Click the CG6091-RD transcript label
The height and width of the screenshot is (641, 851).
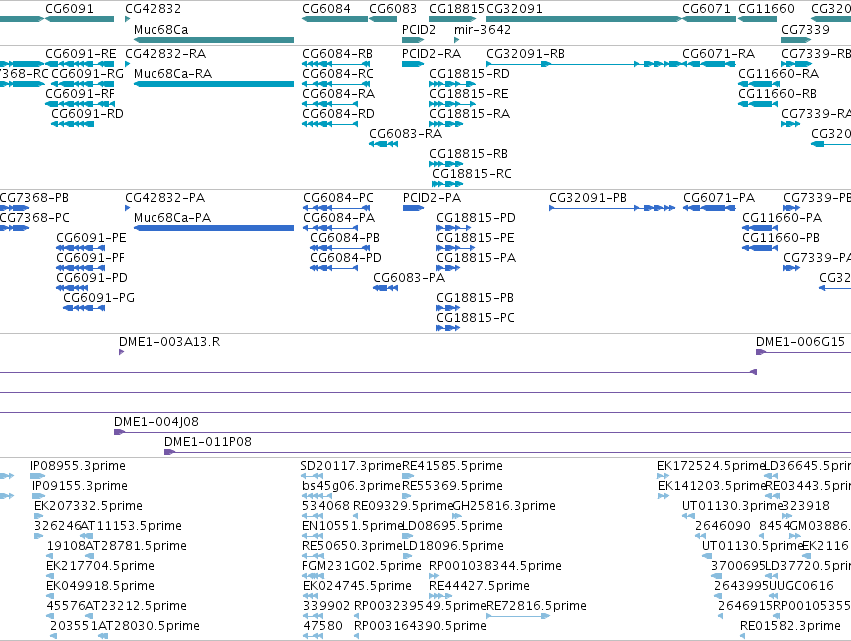click(x=87, y=114)
